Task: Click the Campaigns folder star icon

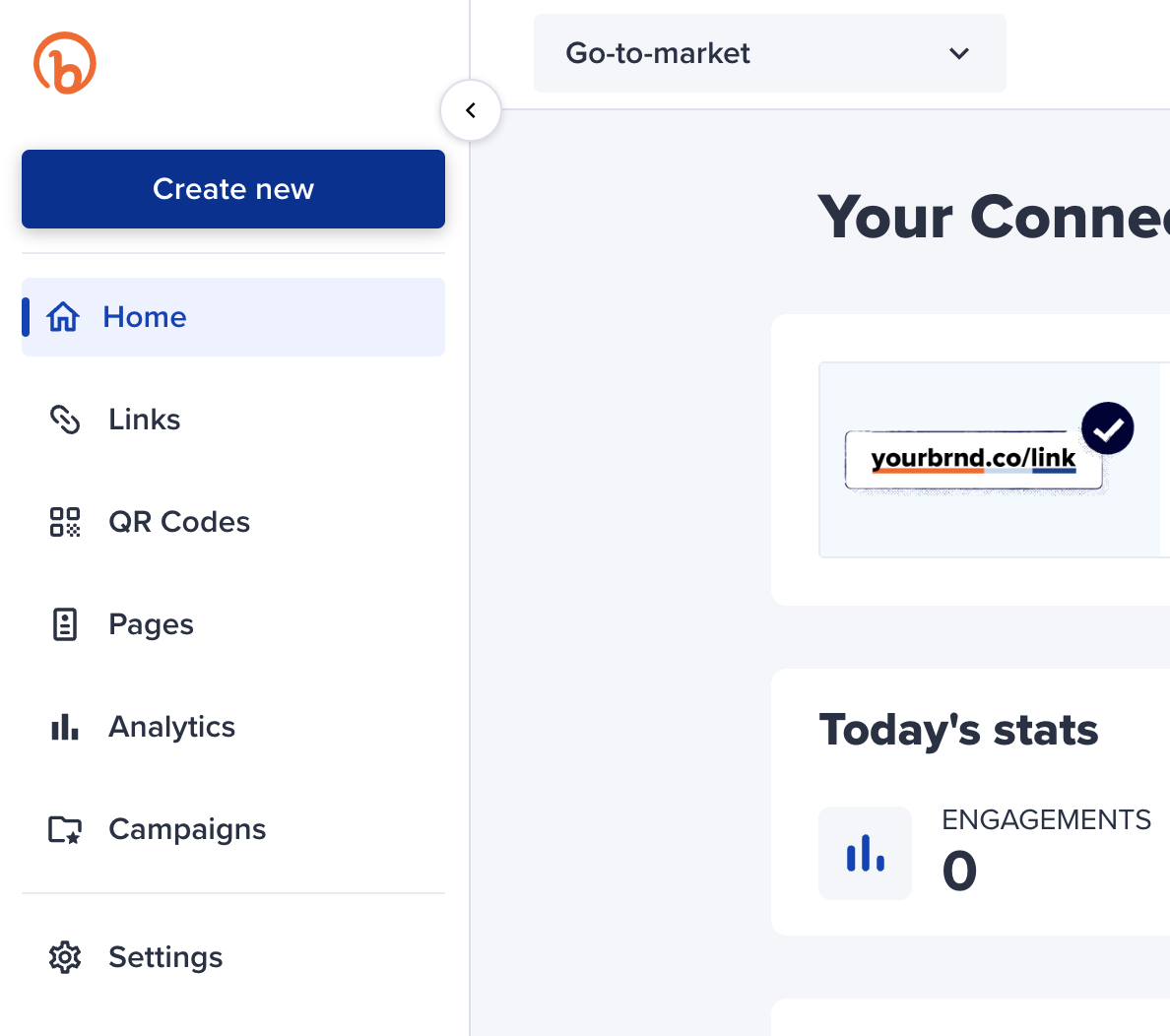Action: (x=65, y=829)
